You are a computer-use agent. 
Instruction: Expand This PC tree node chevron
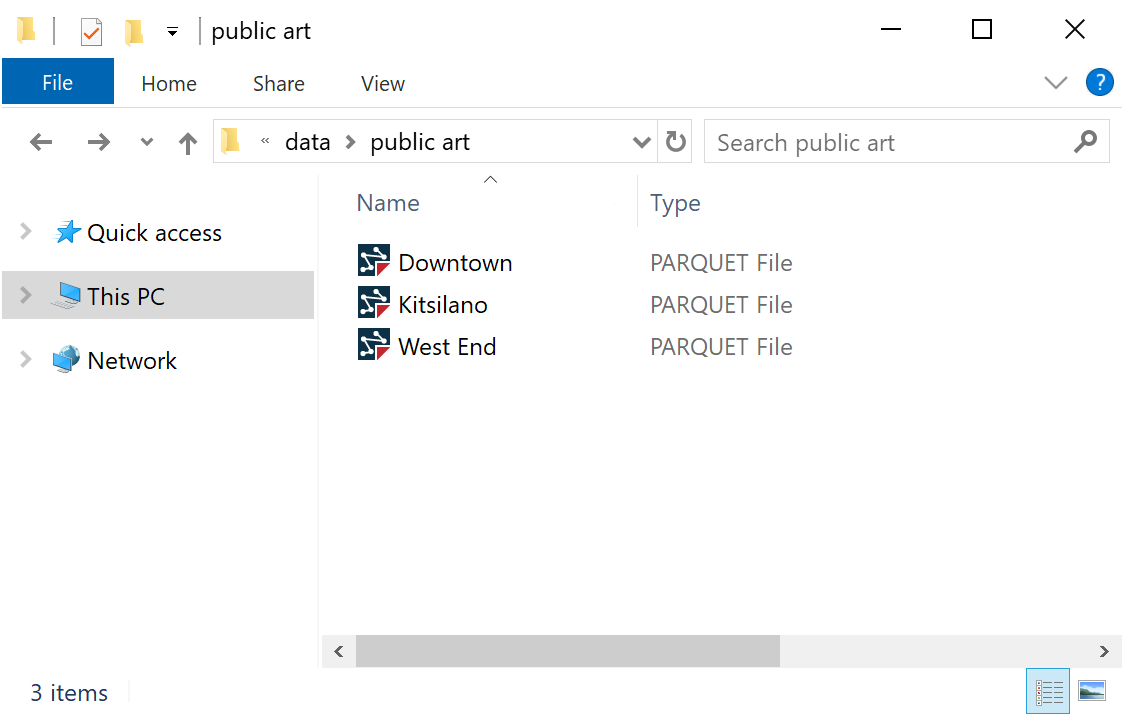coord(24,295)
